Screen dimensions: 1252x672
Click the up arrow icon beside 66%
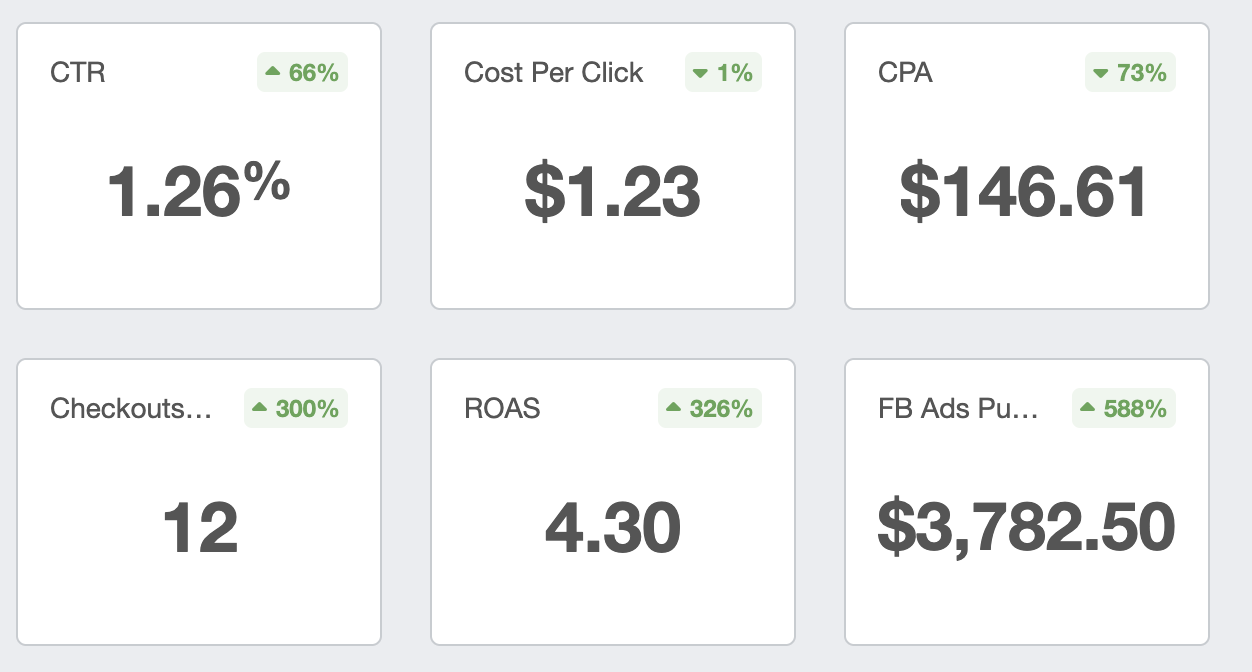tap(273, 73)
